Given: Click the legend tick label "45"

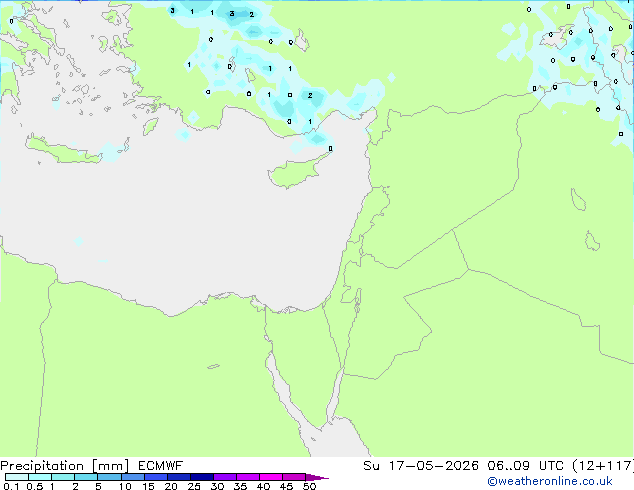Looking at the screenshot, I should (286, 486).
